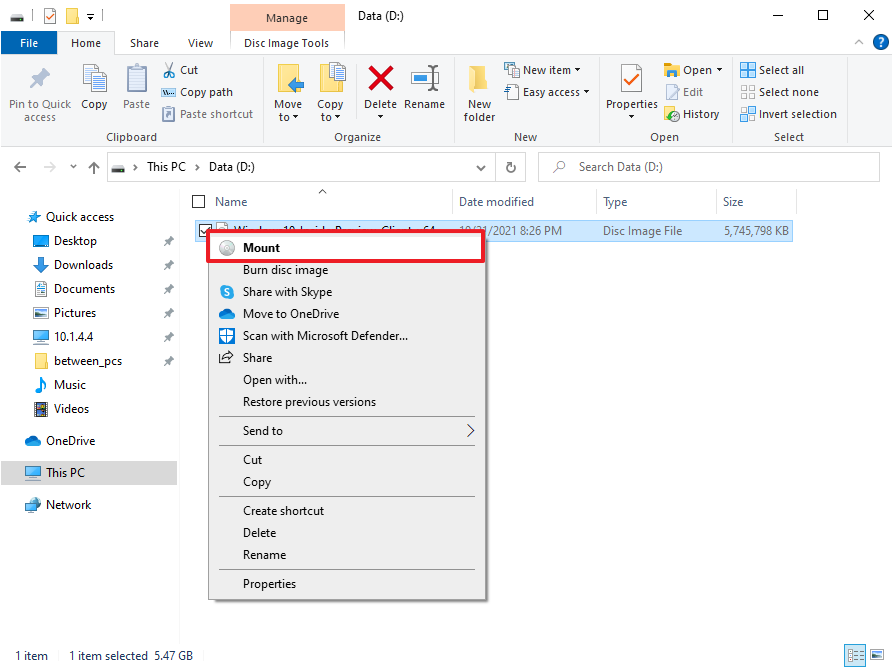Image resolution: width=893 pixels, height=668 pixels.
Task: Click inside the Search Data (D:) box
Action: 700,166
